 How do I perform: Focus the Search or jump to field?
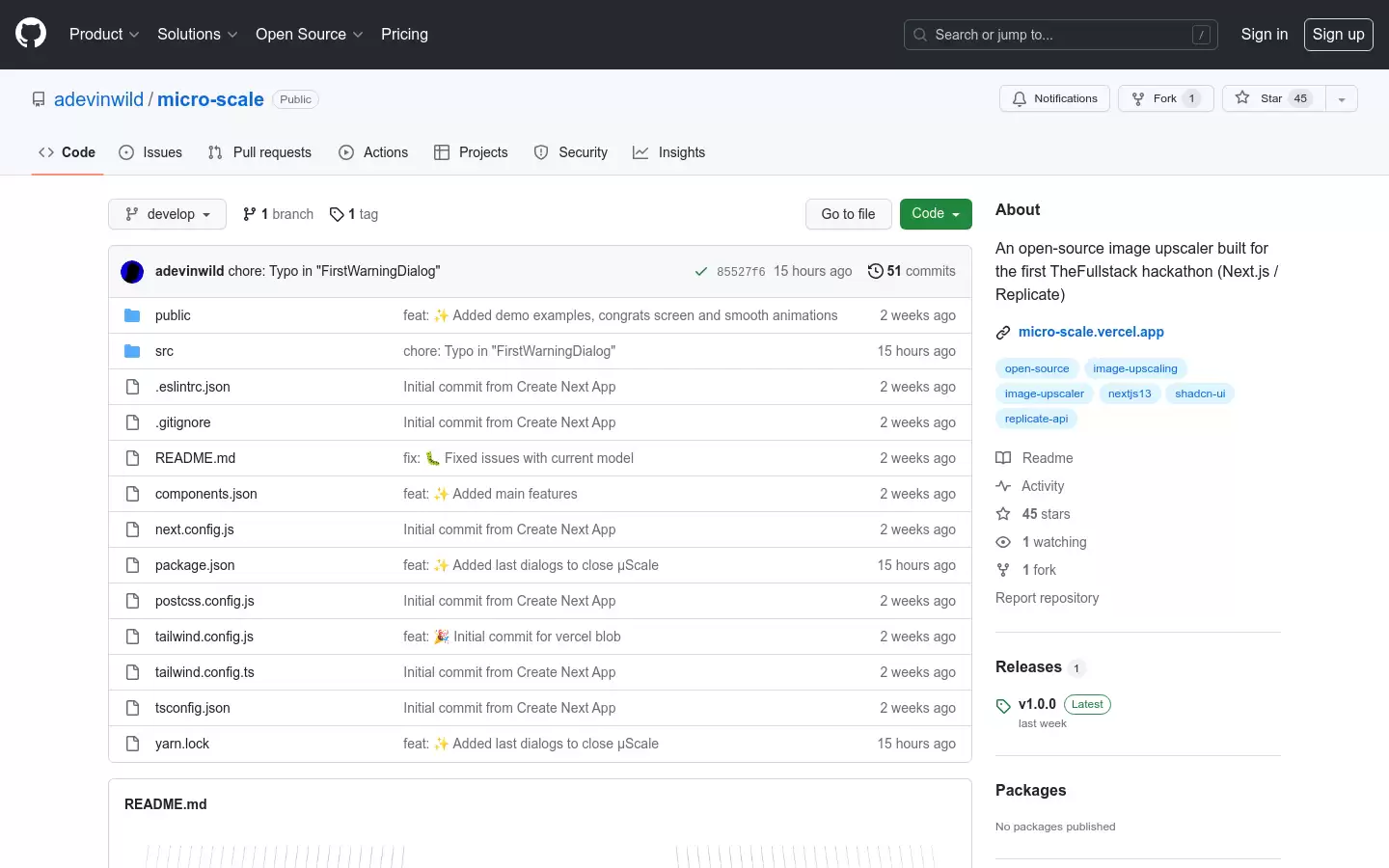click(1061, 35)
